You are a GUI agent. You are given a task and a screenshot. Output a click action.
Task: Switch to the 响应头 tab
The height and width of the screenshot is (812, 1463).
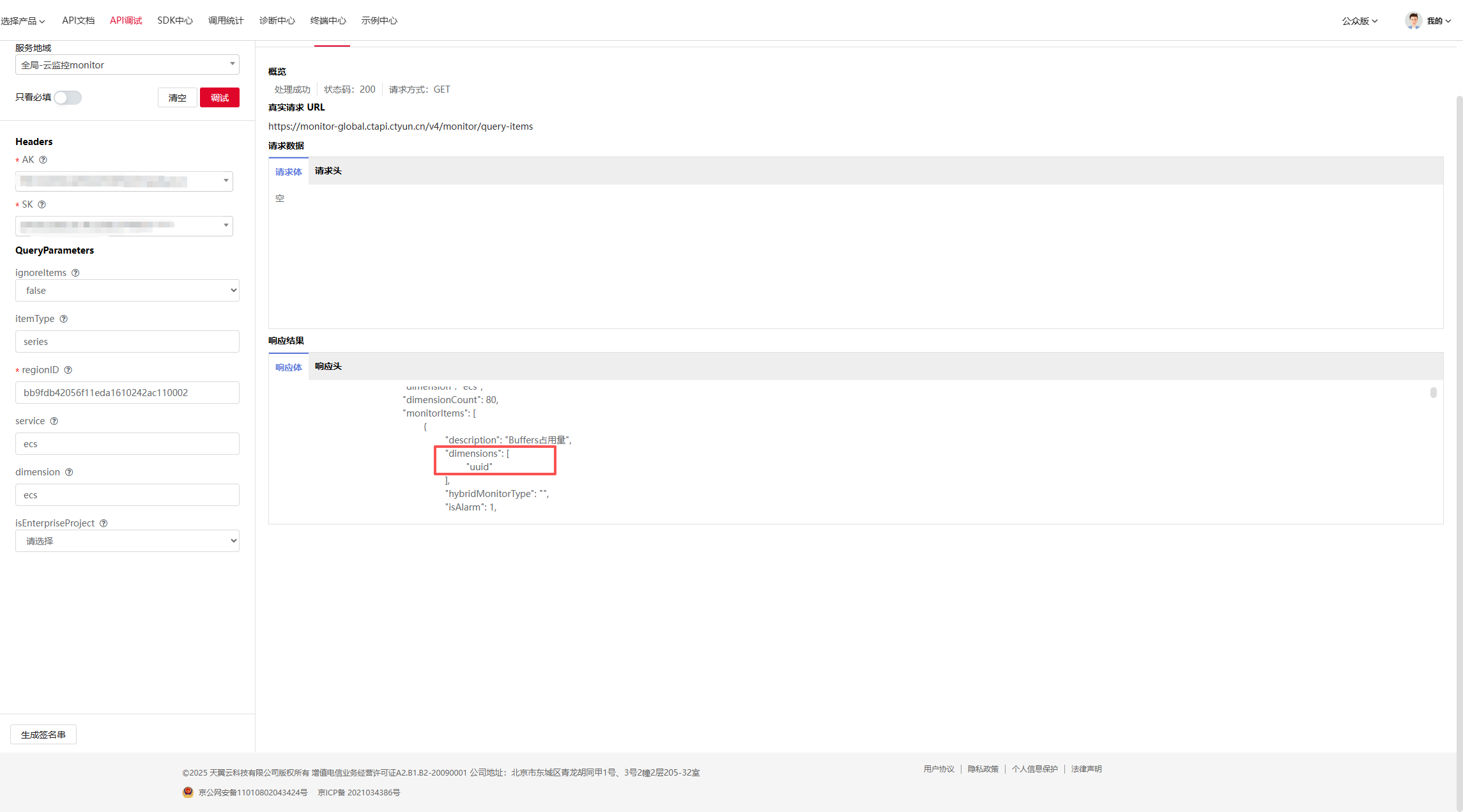(x=328, y=367)
